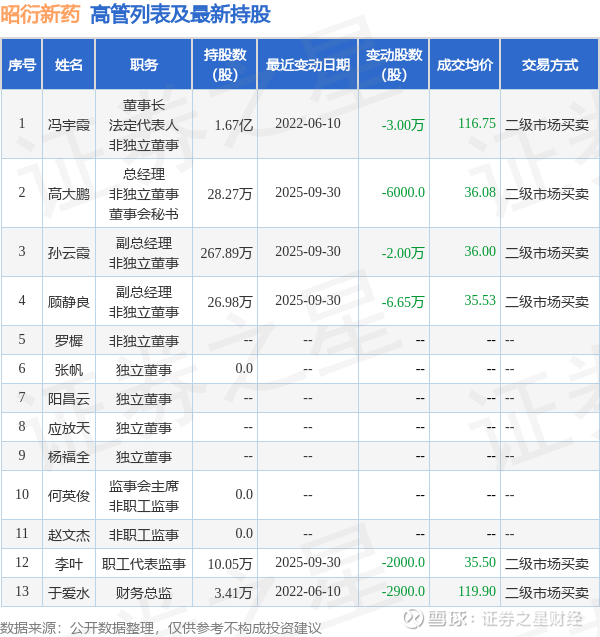Select the name 应放天
Screen dimensions: 600x637
tap(69, 428)
